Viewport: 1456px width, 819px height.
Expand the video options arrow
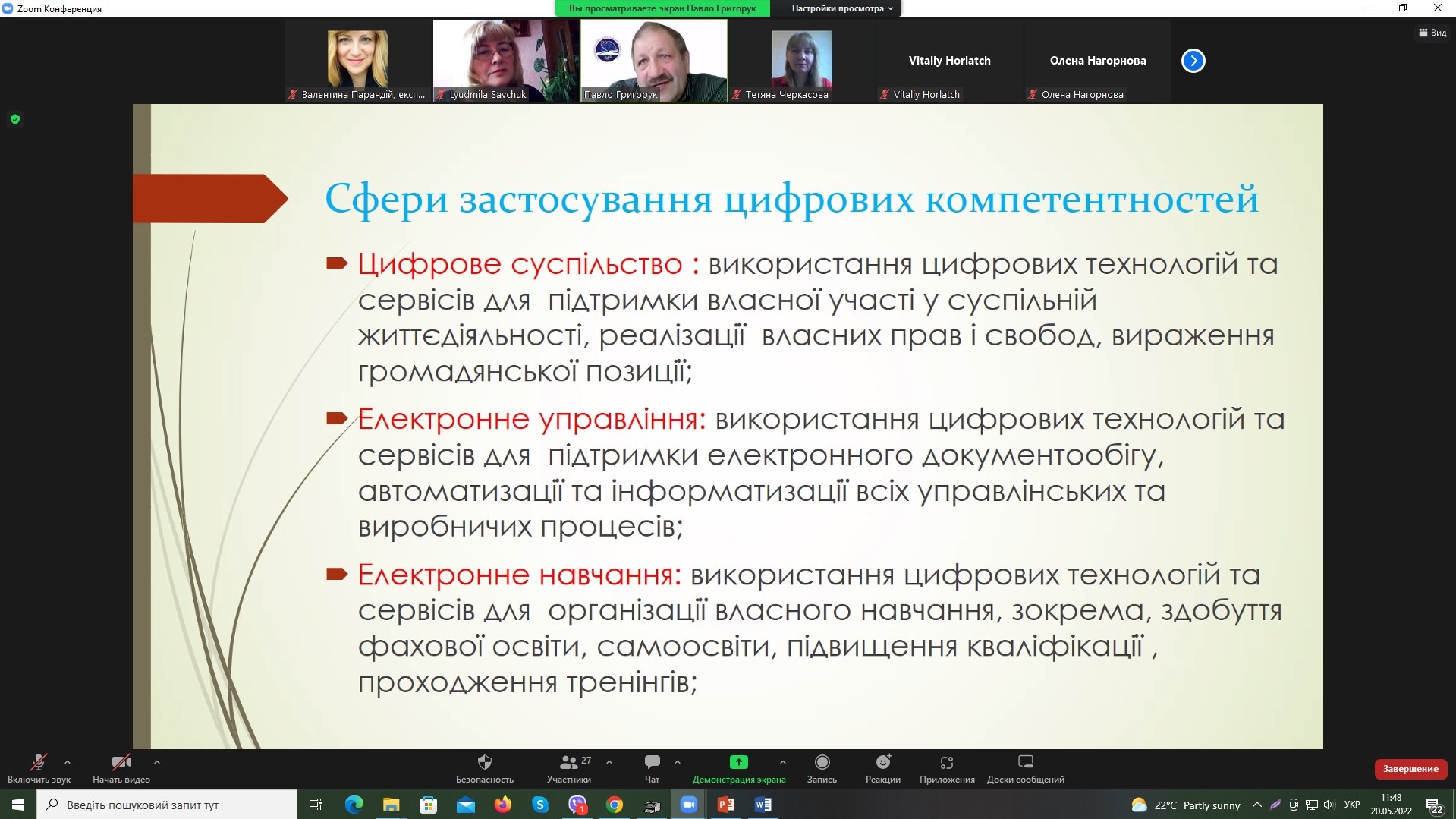pos(157,761)
